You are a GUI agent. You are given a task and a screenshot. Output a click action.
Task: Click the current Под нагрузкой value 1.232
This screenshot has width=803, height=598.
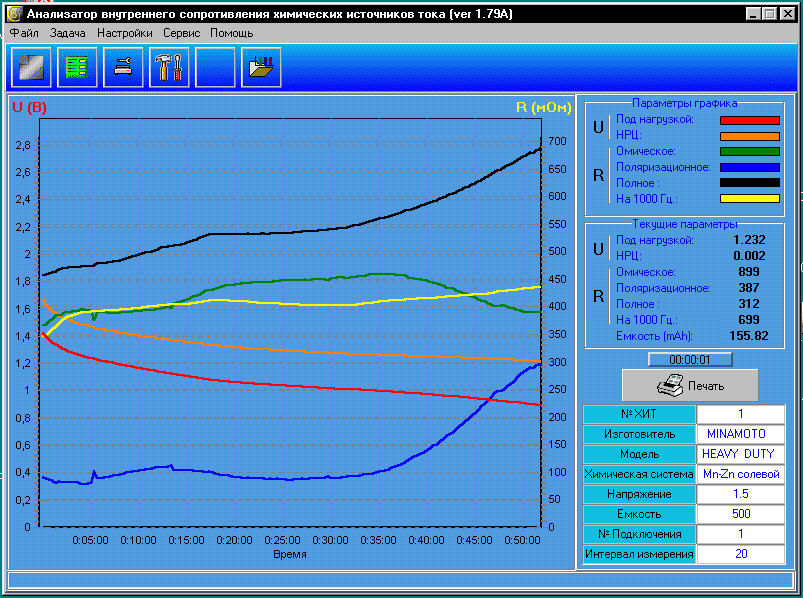[x=749, y=240]
